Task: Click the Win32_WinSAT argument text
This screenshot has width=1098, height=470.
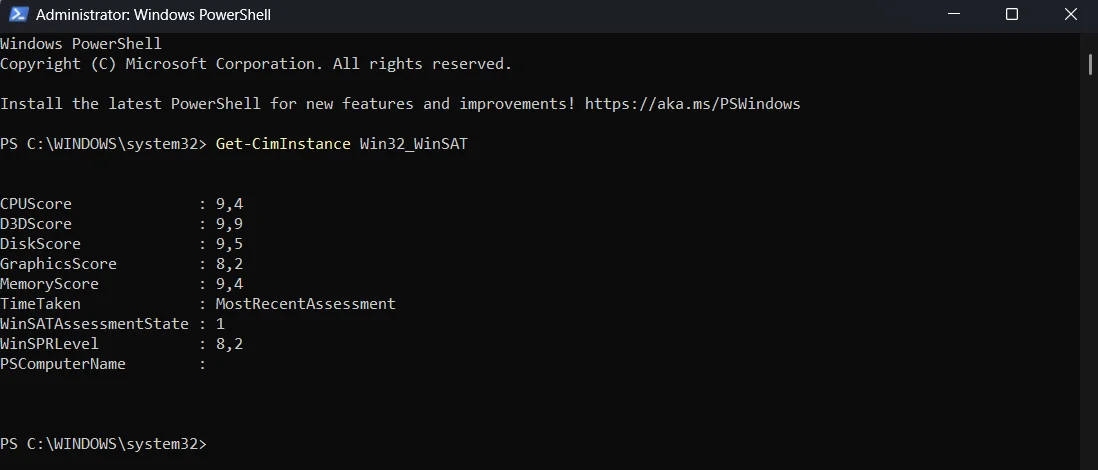Action: (x=414, y=144)
